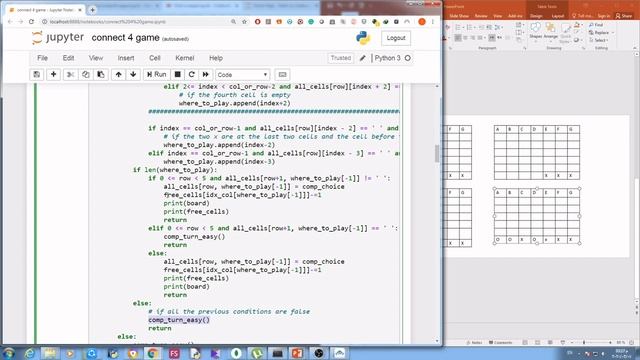Reload the page in Chrome

click(31, 22)
